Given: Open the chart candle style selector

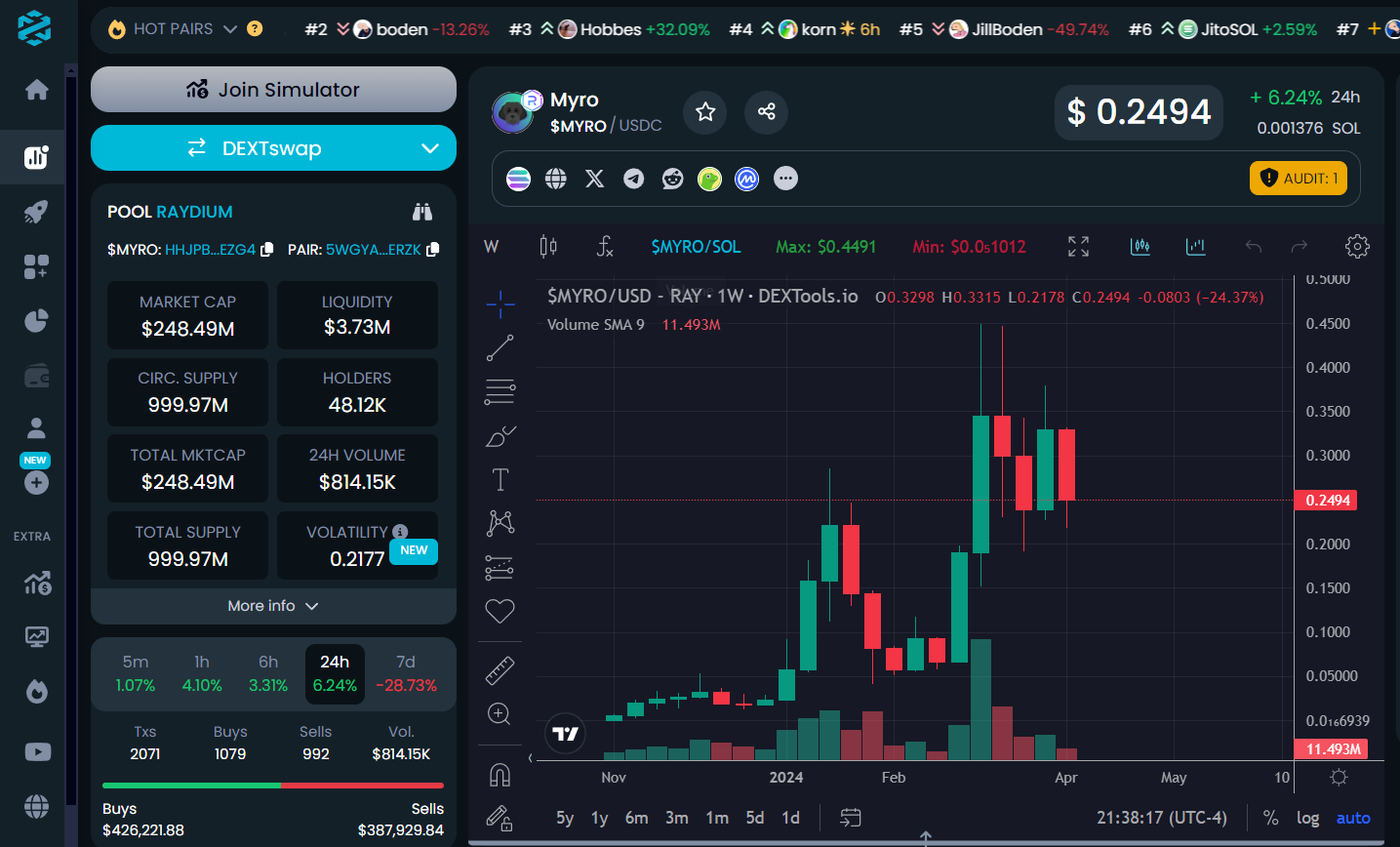Looking at the screenshot, I should 548,247.
